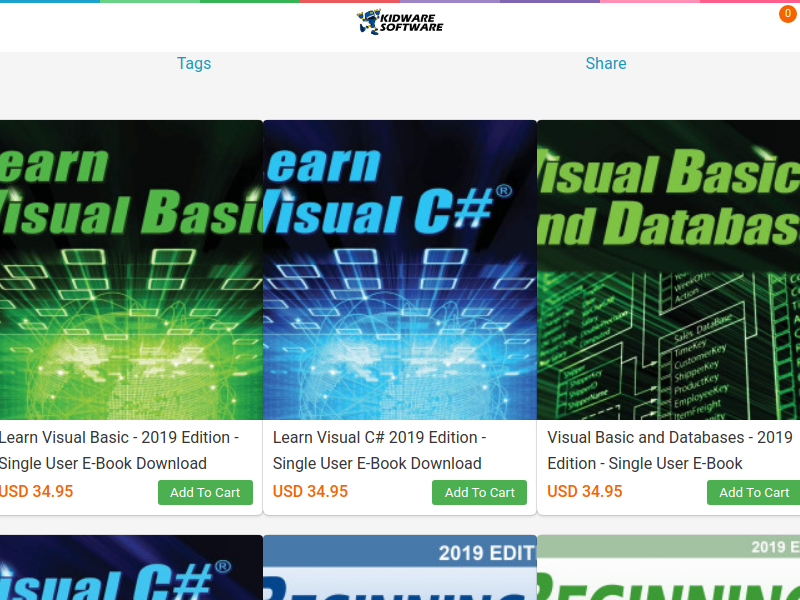Add Visual Basic and Databases to cart

[x=754, y=492]
